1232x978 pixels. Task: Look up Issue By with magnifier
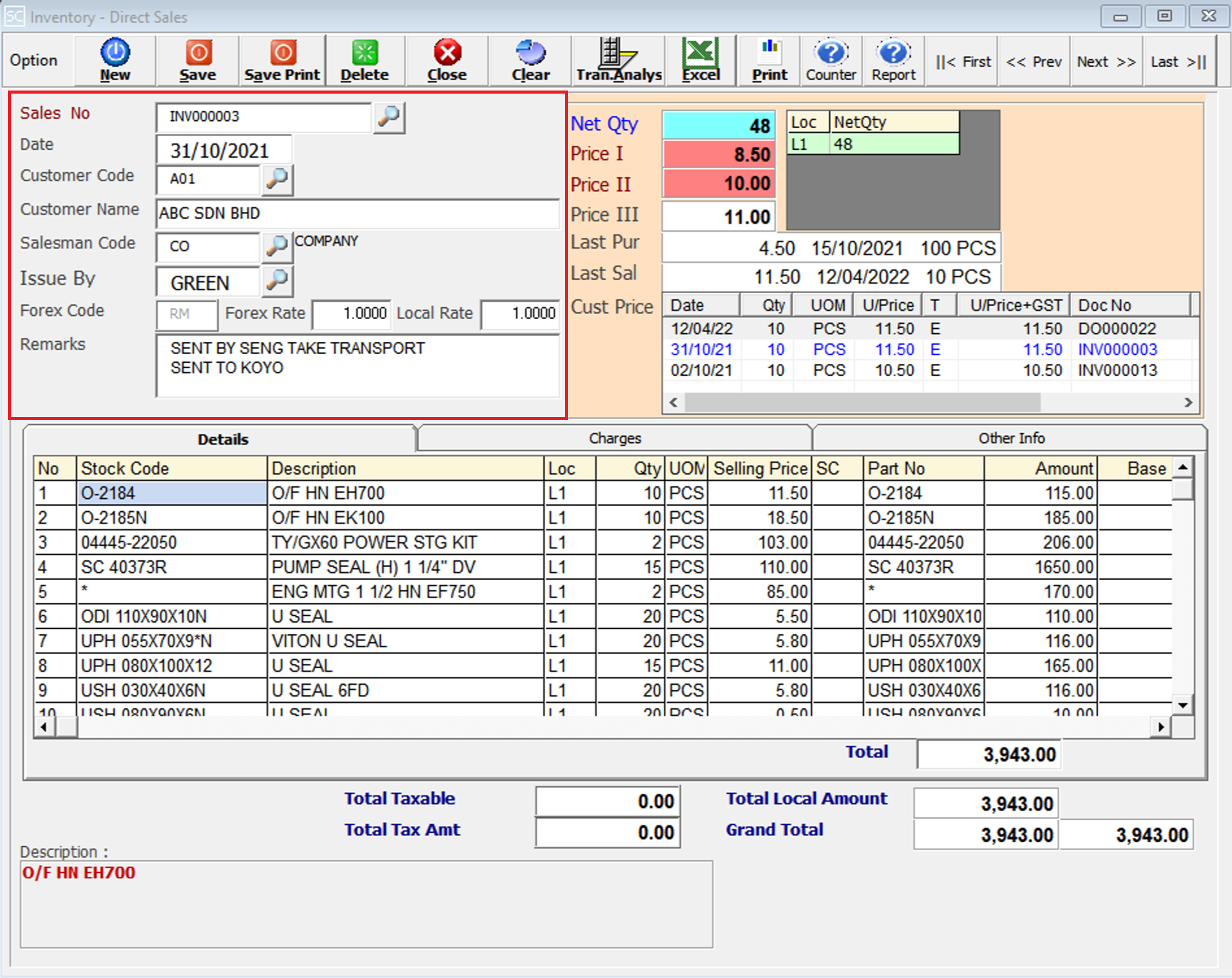tap(277, 280)
